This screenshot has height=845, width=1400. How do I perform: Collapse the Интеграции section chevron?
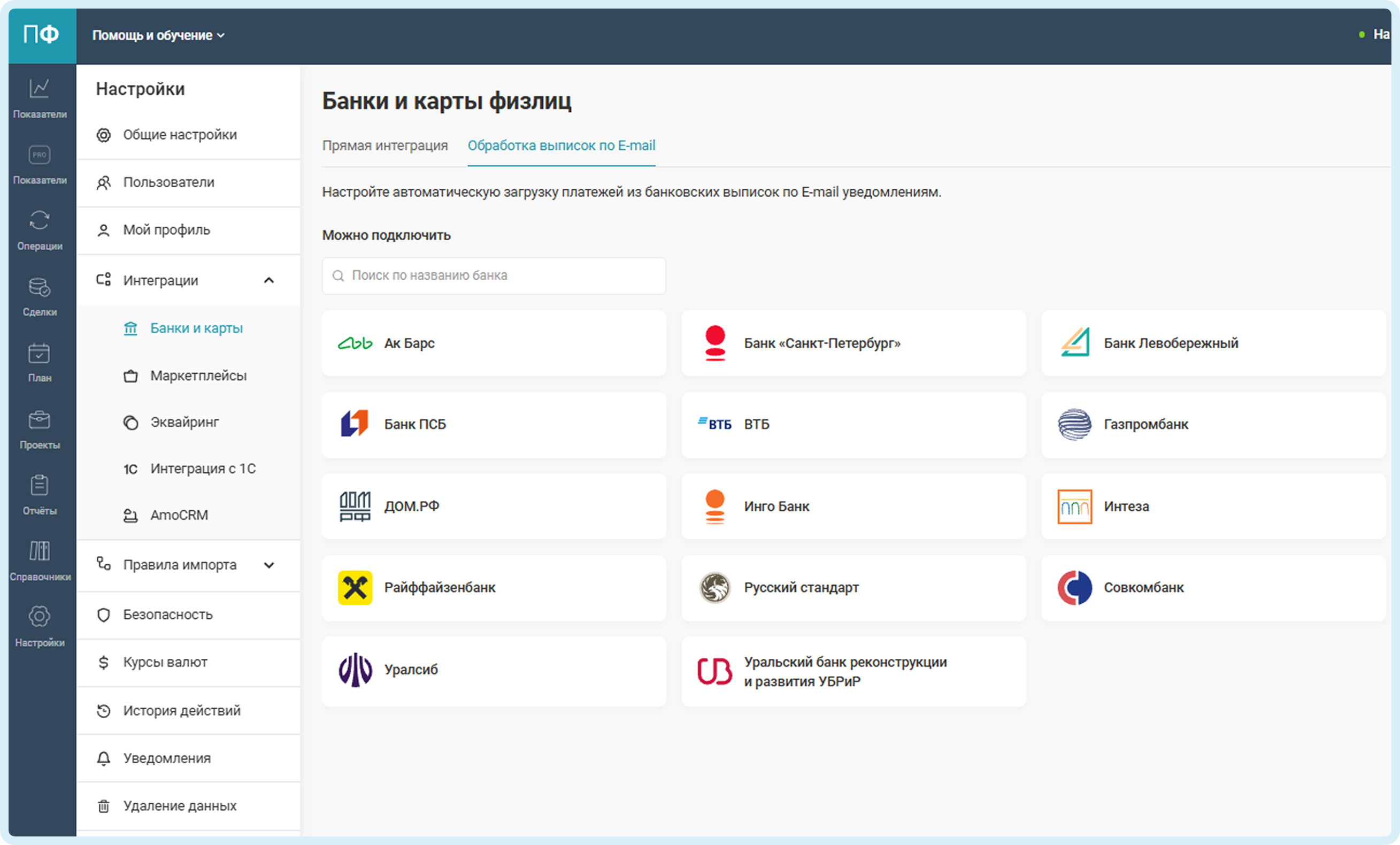(x=269, y=280)
